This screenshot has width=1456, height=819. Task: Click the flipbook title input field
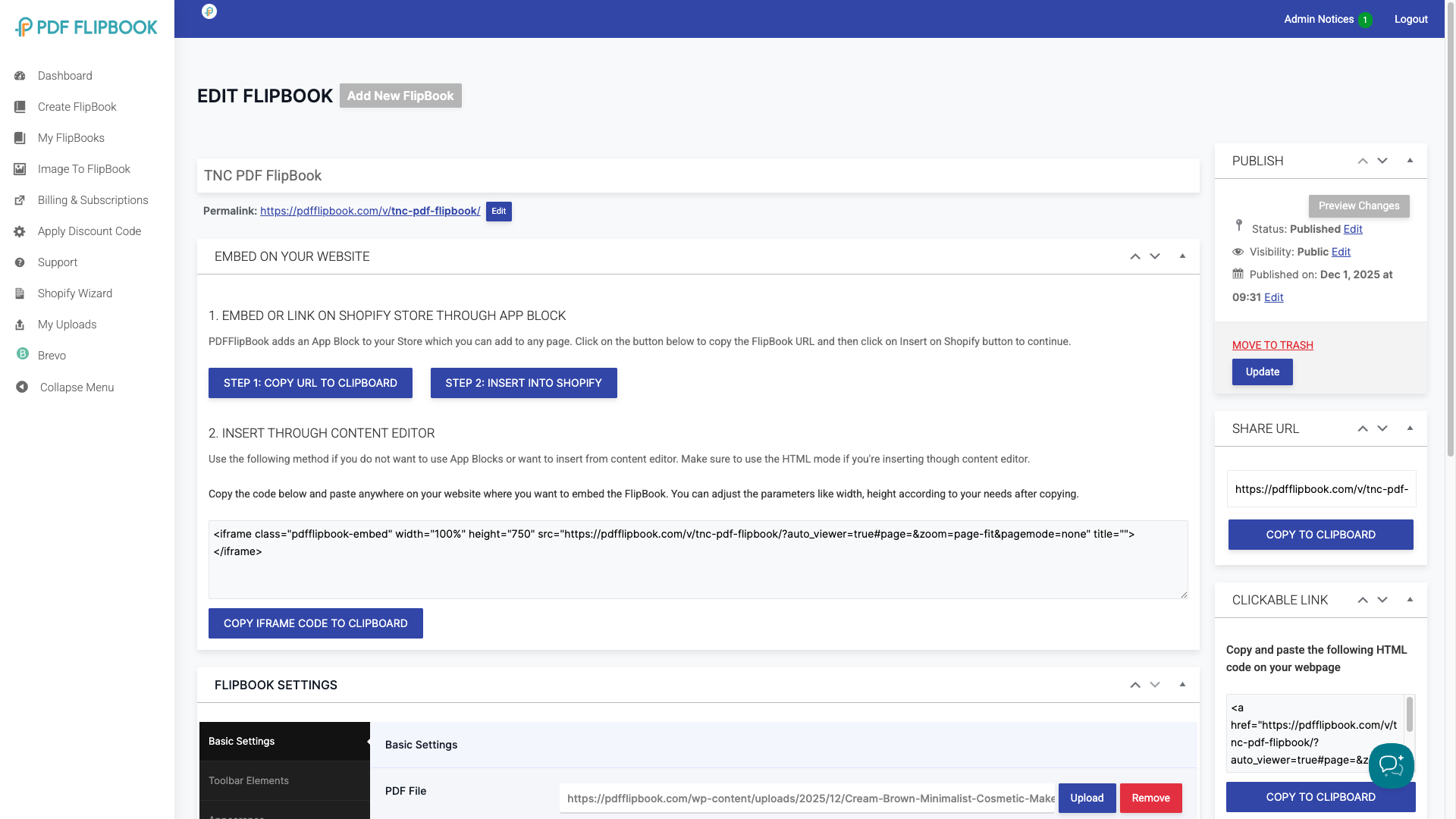pyautogui.click(x=698, y=176)
